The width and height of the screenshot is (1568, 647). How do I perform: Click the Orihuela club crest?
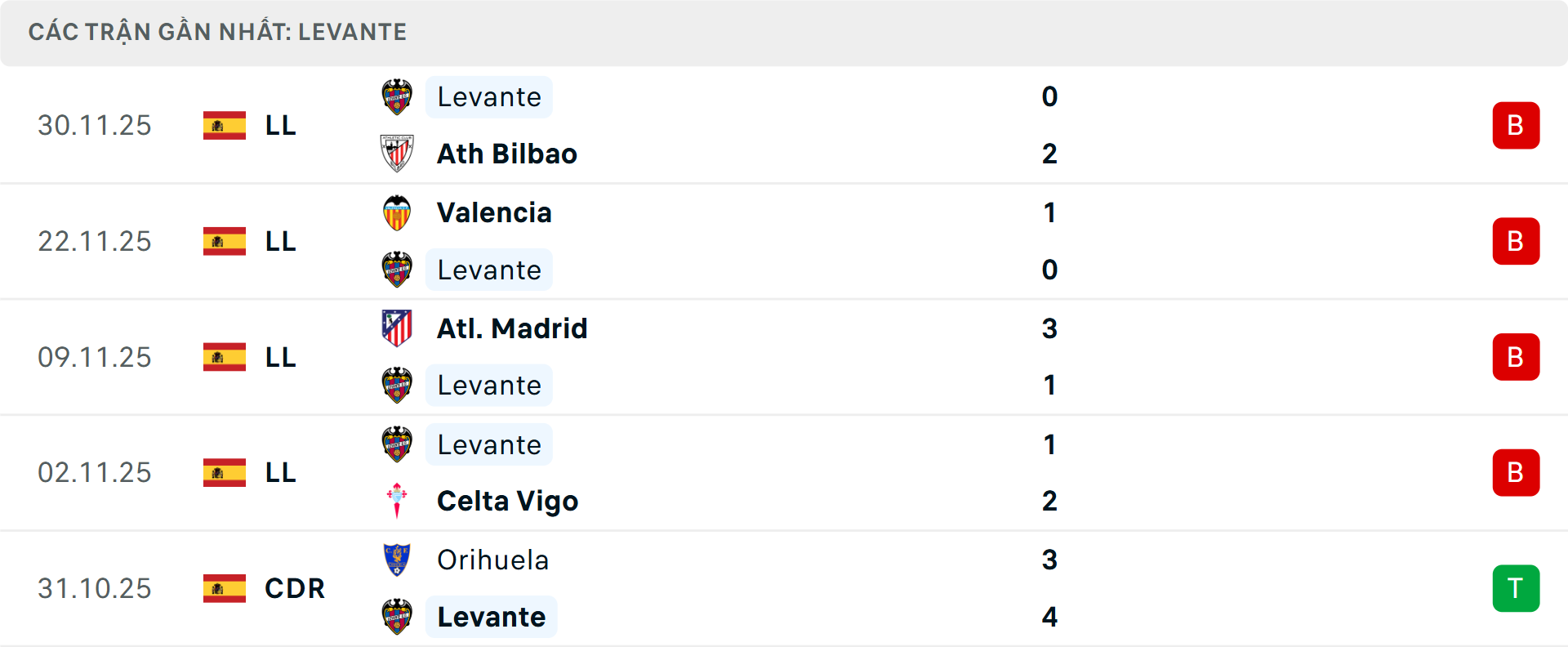click(397, 560)
